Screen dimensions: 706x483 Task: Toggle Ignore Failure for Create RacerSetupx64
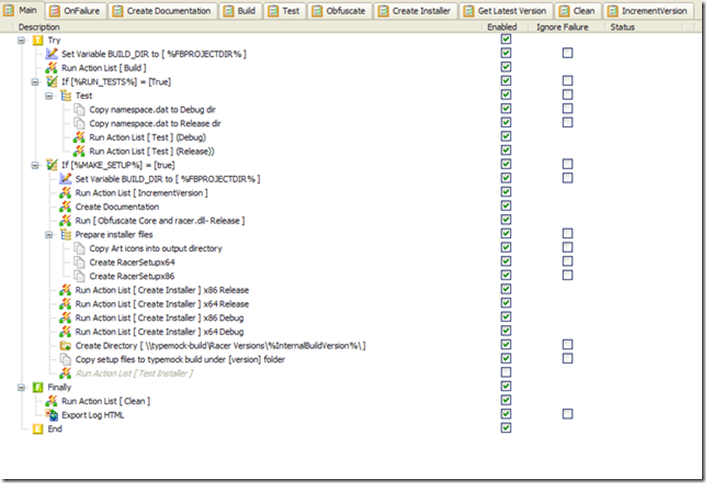coord(568,261)
